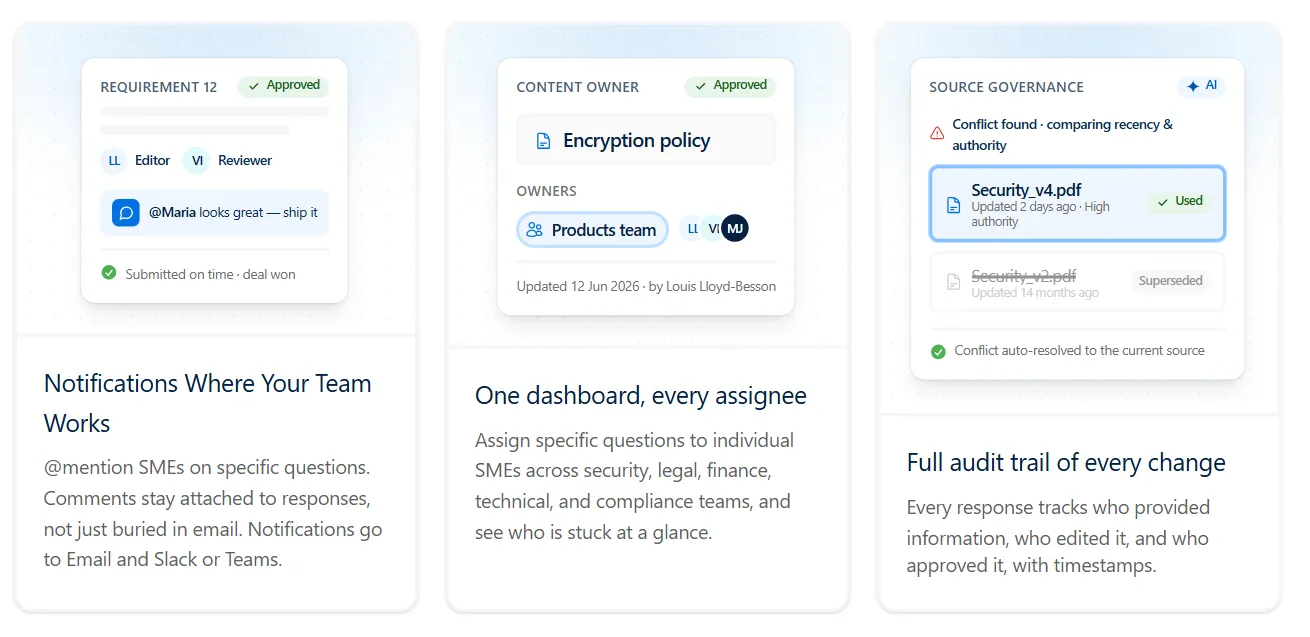The height and width of the screenshot is (637, 1310).
Task: Click the Full audit trail of every change heading
Action: pos(1066,463)
